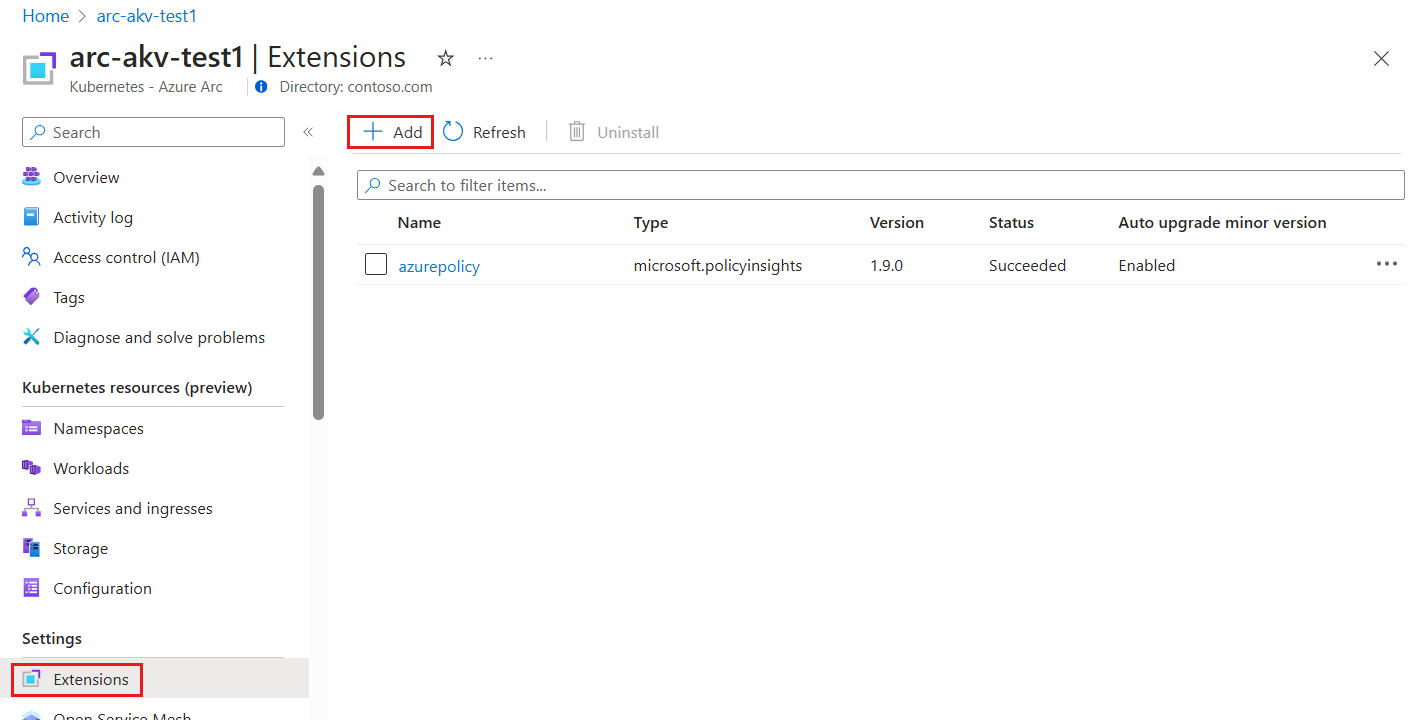Image resolution: width=1415 pixels, height=720 pixels.
Task: Sort by the Status column header
Action: point(1011,223)
